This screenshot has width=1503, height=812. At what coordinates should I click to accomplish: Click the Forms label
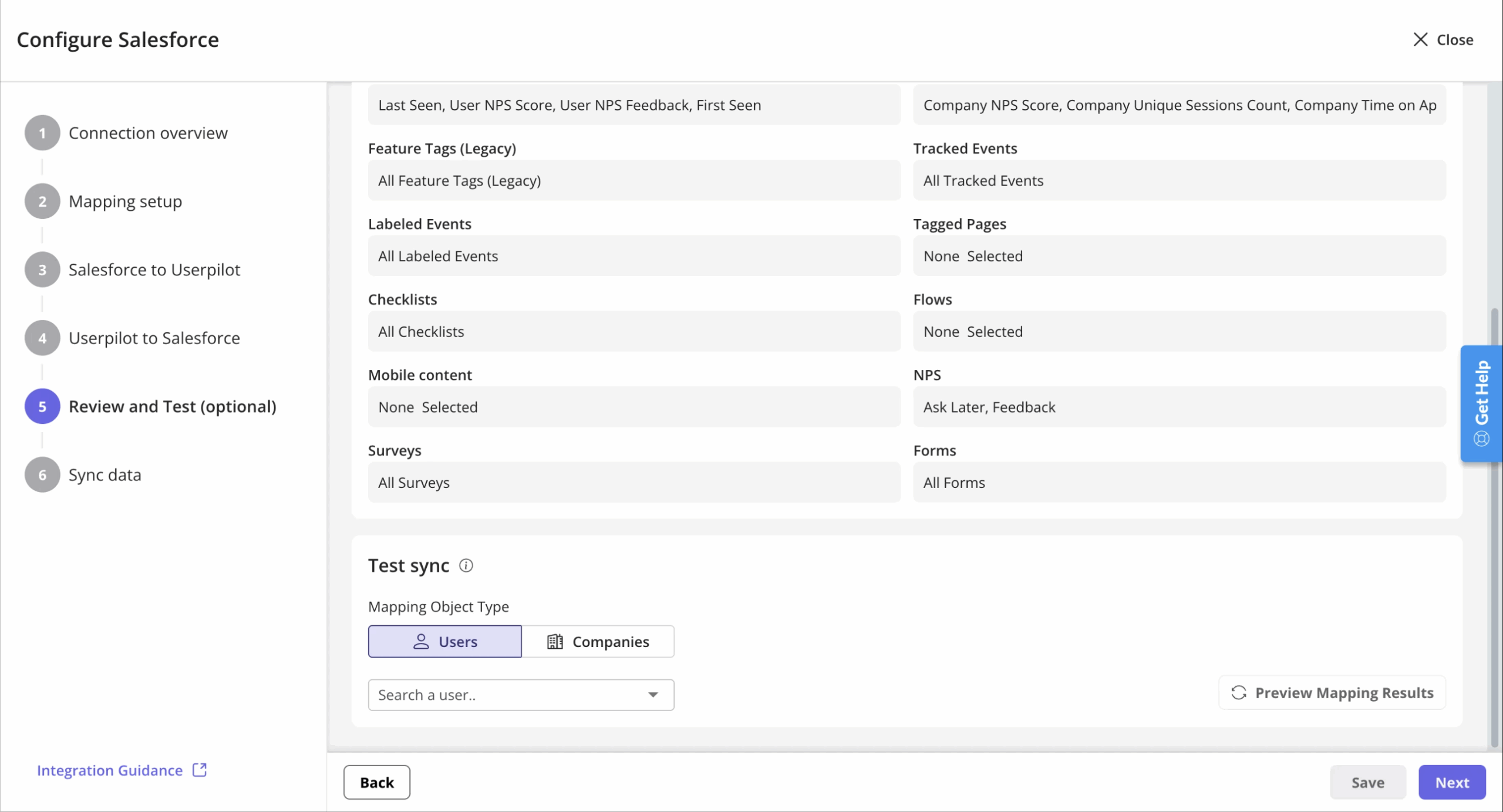coord(935,450)
